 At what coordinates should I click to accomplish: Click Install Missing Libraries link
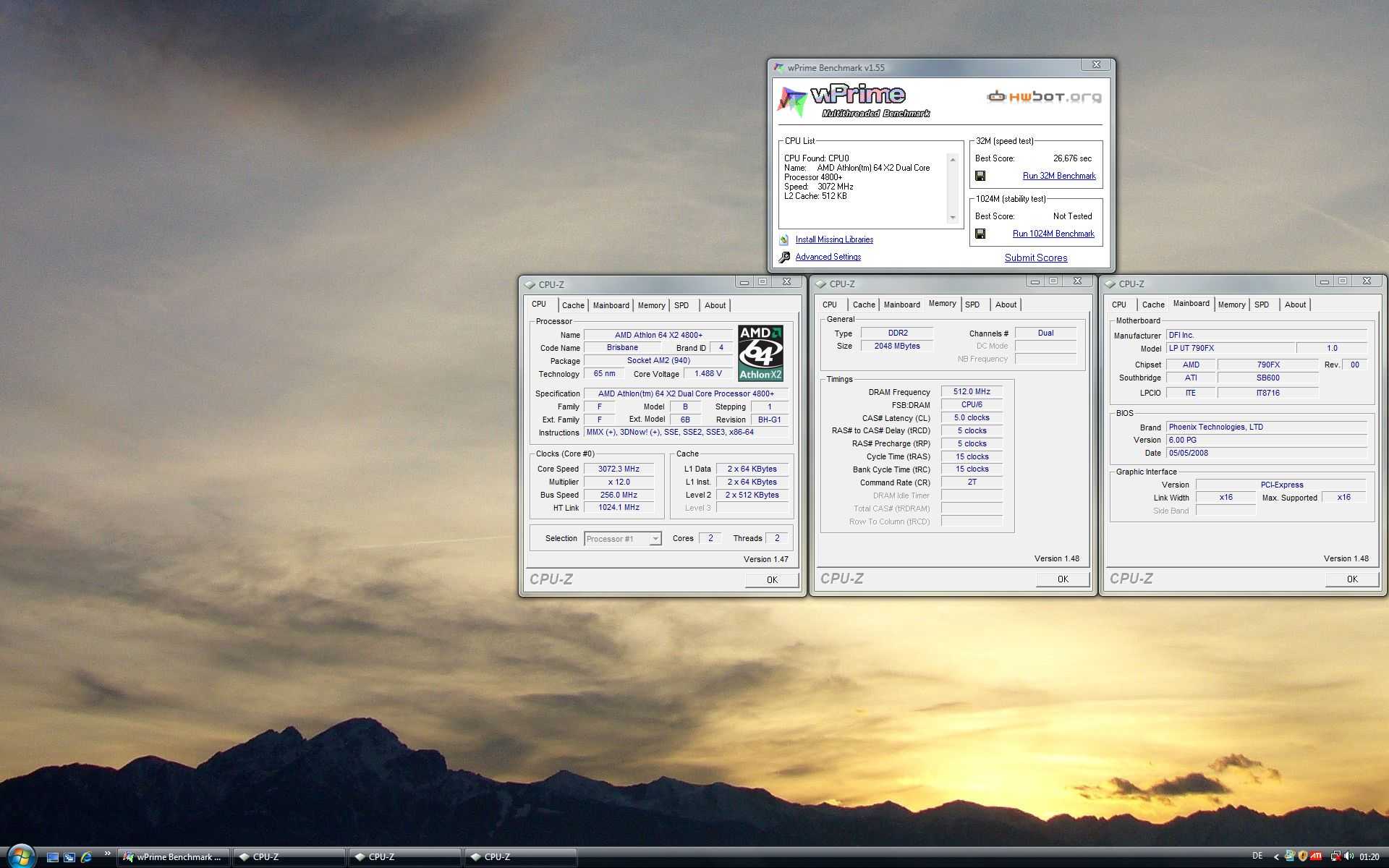pyautogui.click(x=834, y=239)
